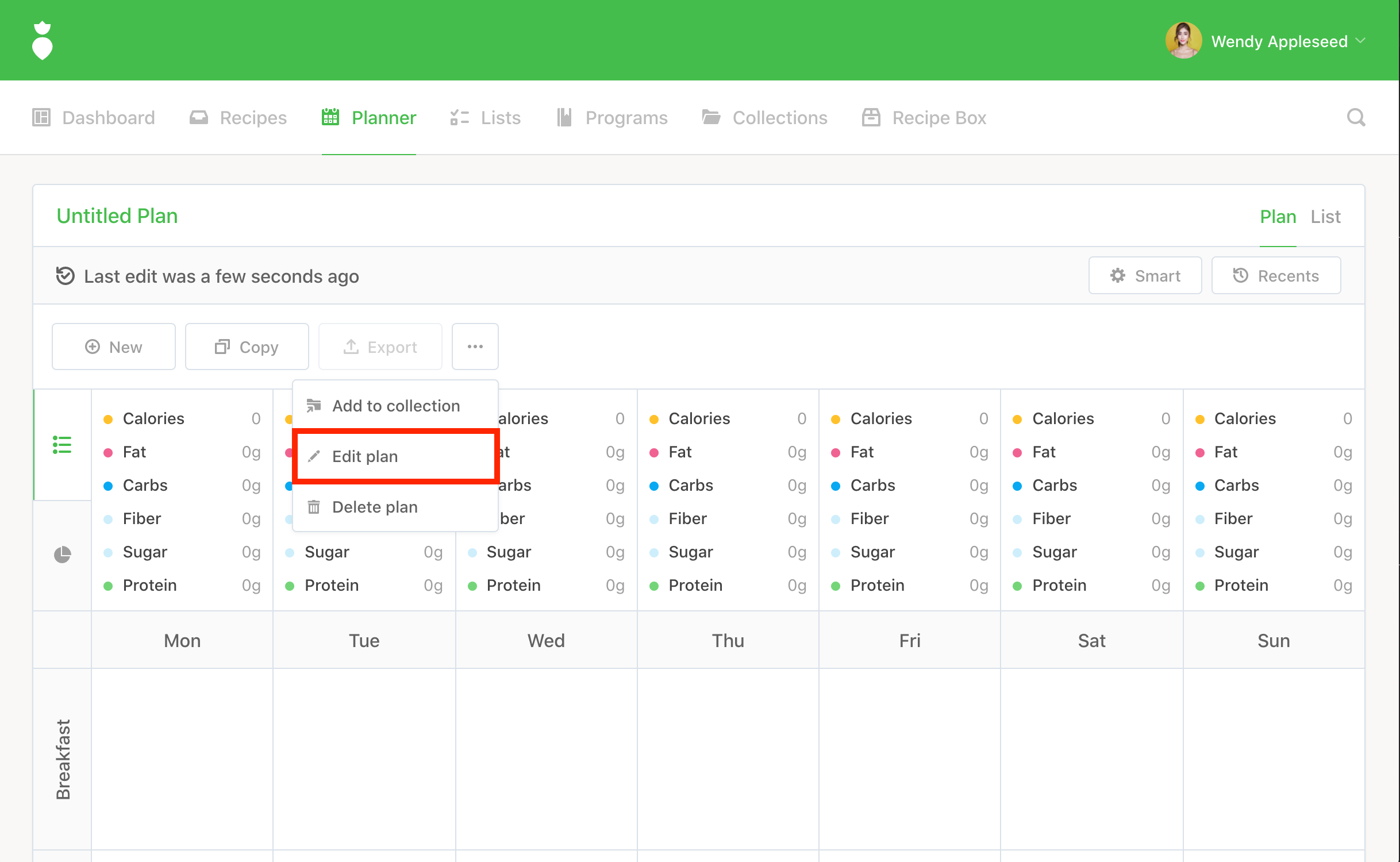Open the Recipe Box section
Screen dimensions: 1400x862
924,118
